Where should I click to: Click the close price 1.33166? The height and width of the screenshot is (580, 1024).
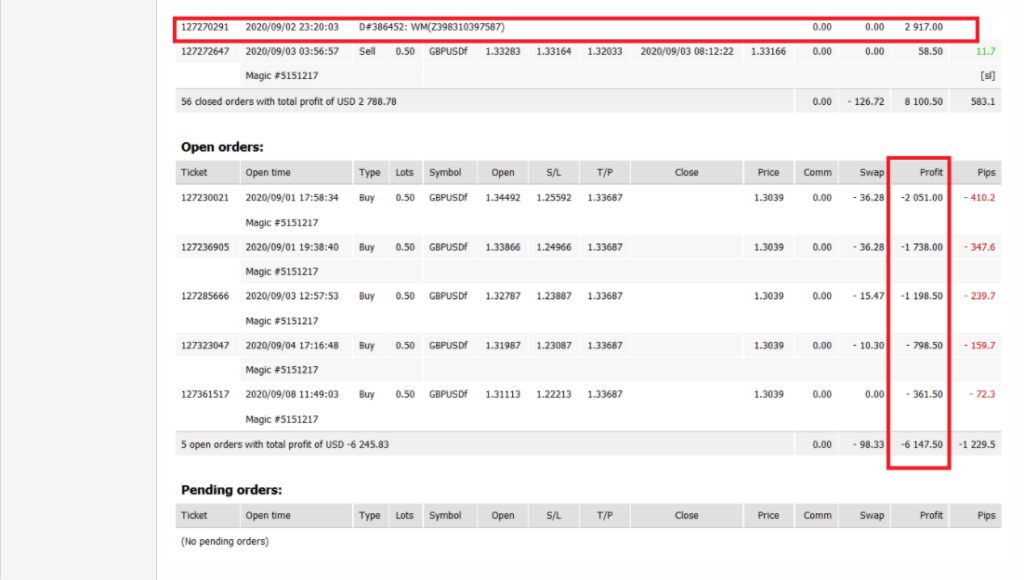pos(769,52)
